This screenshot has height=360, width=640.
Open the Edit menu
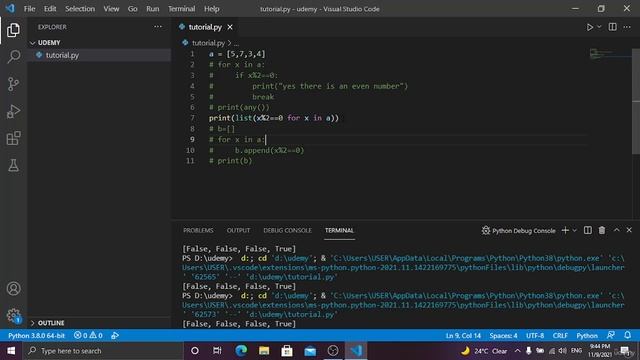pos(50,9)
